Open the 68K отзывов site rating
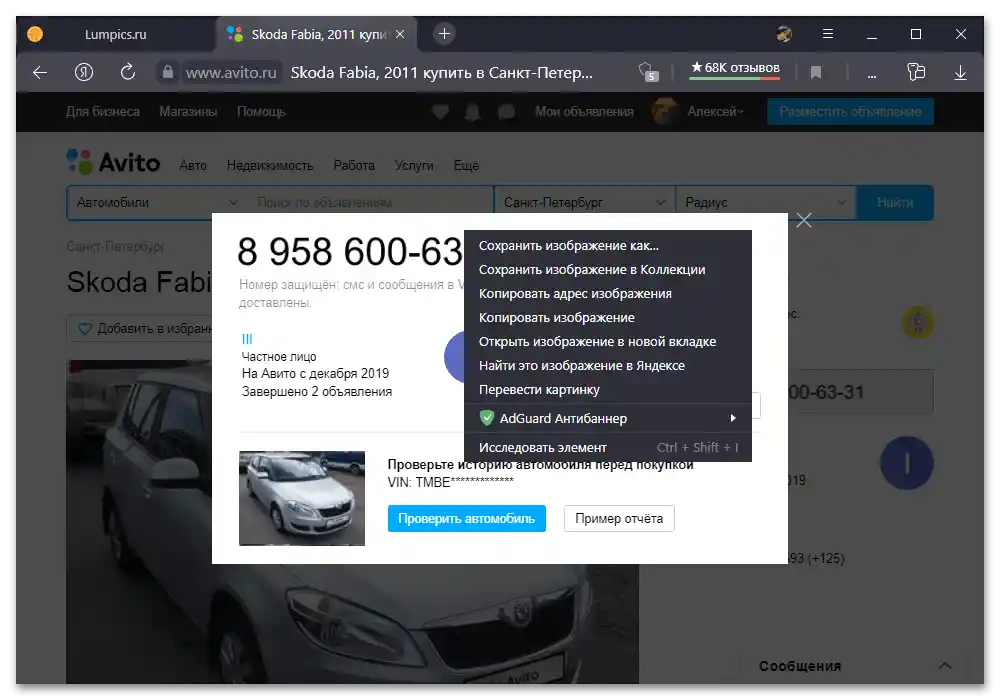Screen dimensions: 1000x700 735,68
